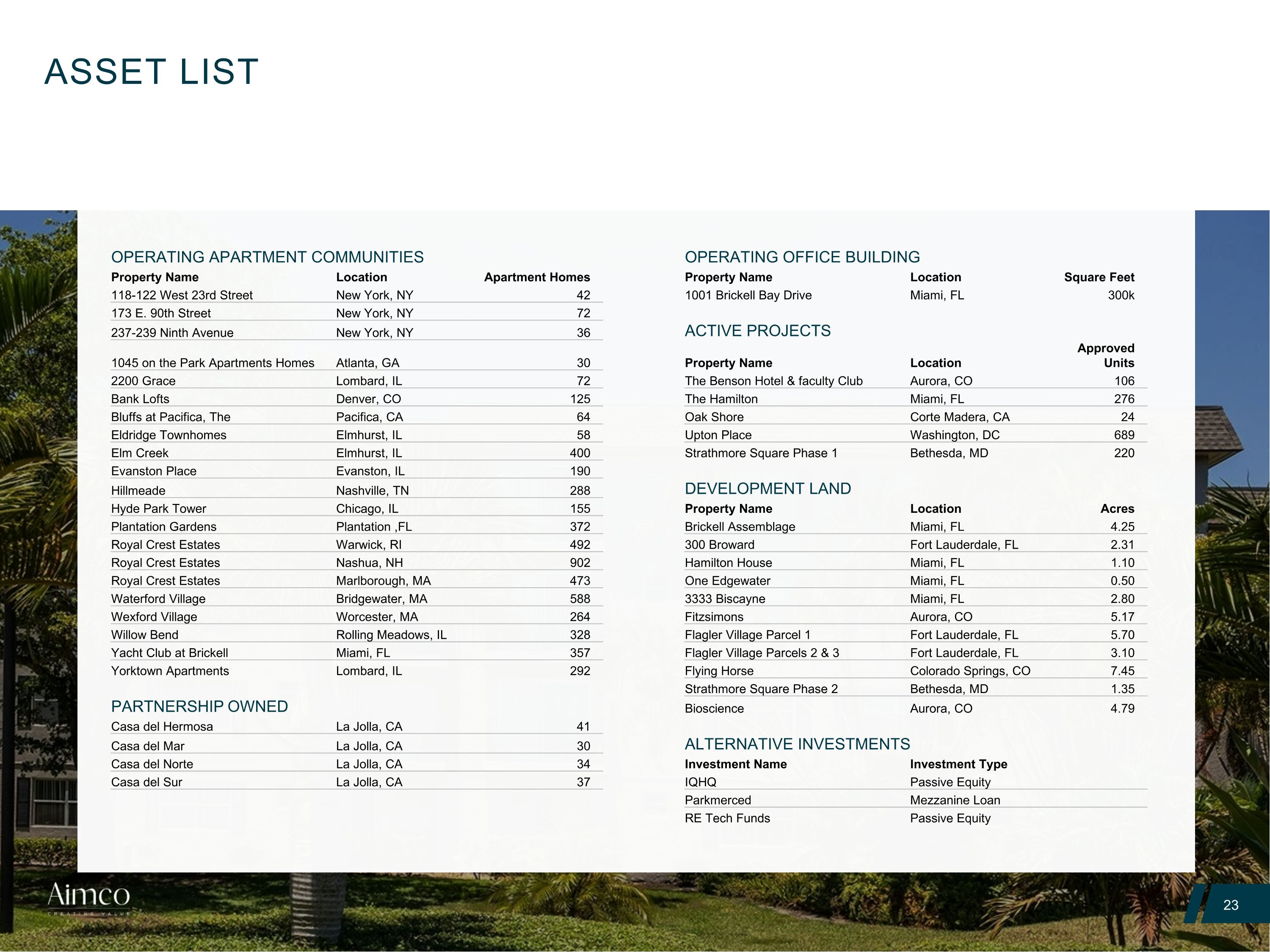Image resolution: width=1270 pixels, height=952 pixels.
Task: Select the Hyde Park Tower row
Action: pyautogui.click(x=158, y=509)
